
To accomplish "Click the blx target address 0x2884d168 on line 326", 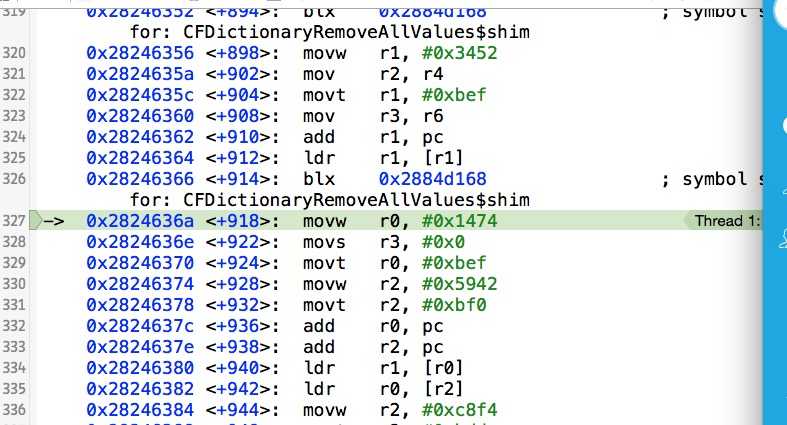I will [433, 179].
